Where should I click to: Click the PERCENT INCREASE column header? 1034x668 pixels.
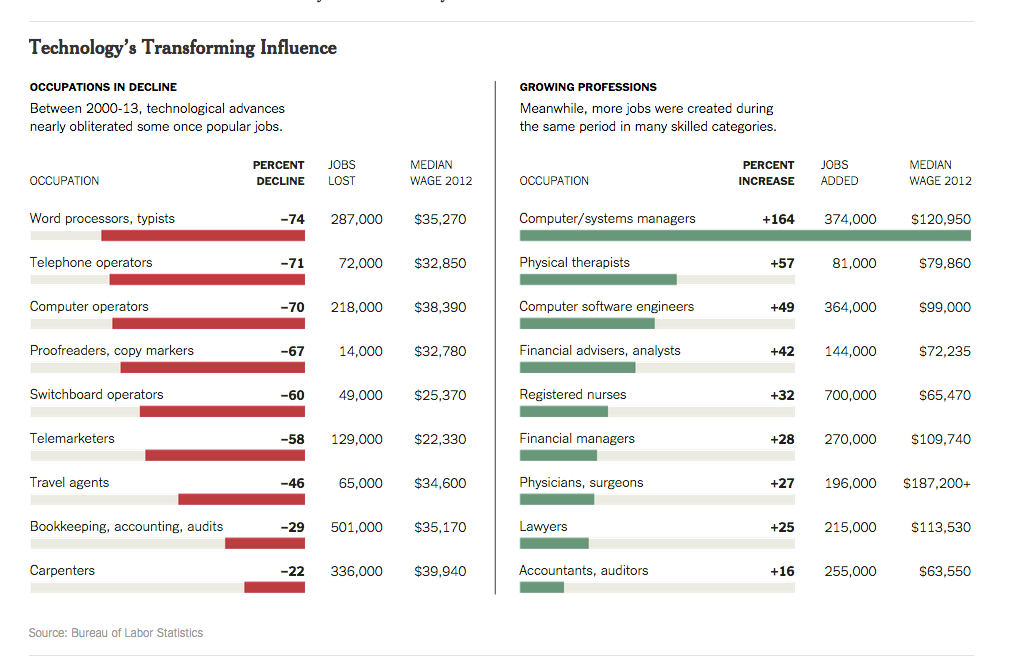(x=767, y=173)
